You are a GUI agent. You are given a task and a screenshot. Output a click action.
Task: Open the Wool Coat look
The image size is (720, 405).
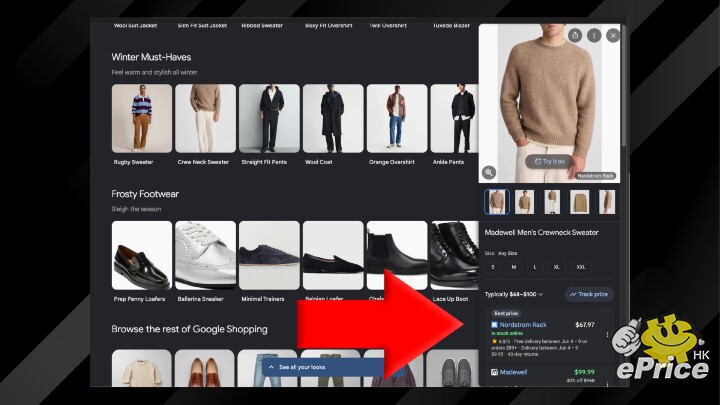click(x=333, y=118)
